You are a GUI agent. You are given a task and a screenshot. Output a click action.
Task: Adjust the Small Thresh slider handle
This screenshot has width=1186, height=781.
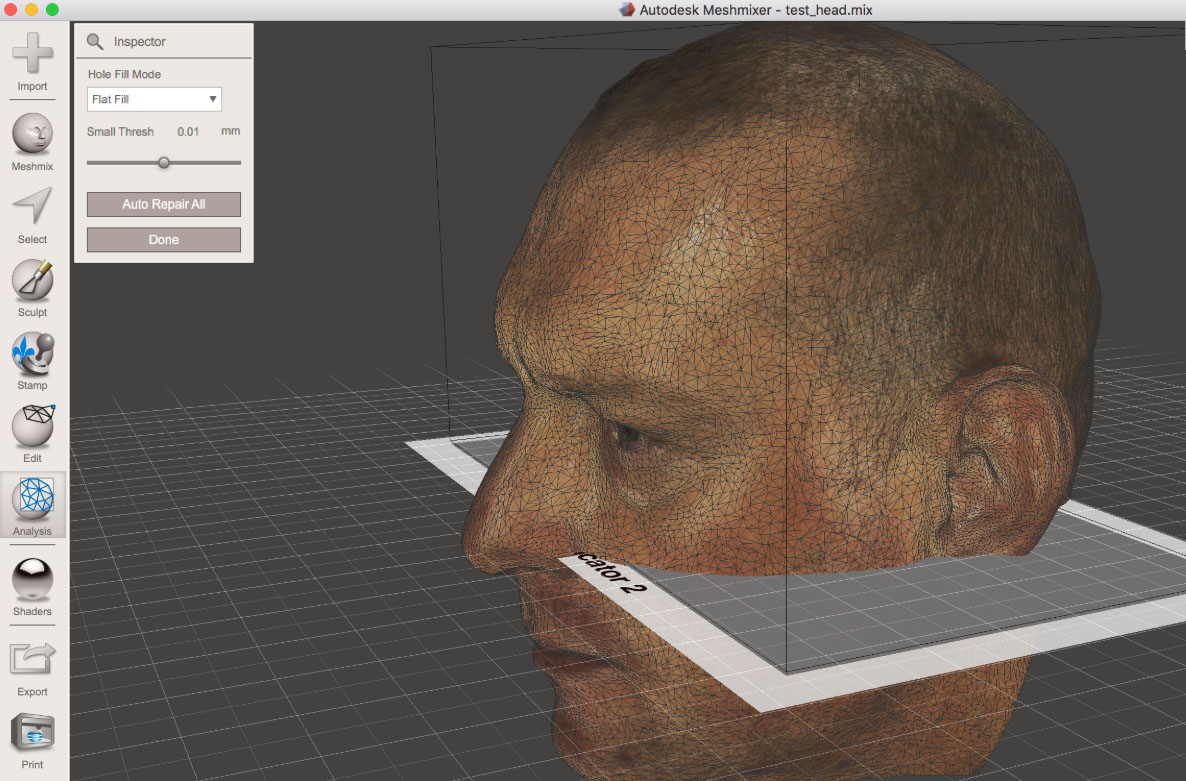[x=163, y=163]
